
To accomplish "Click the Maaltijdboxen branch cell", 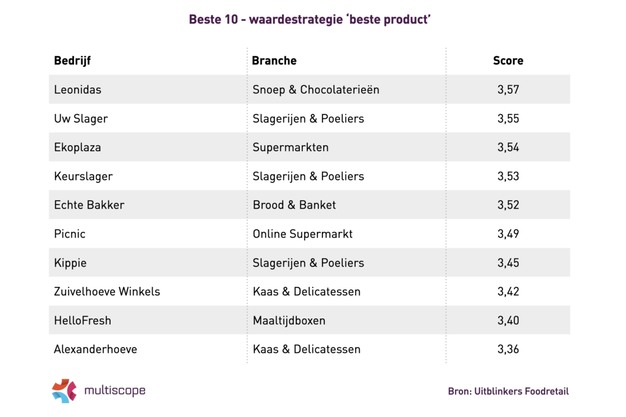I will point(293,320).
